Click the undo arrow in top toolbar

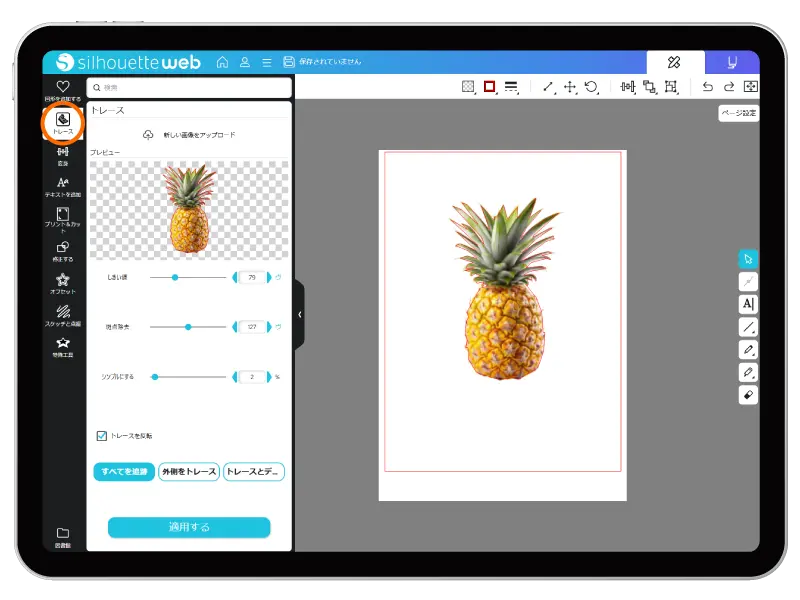tap(708, 87)
